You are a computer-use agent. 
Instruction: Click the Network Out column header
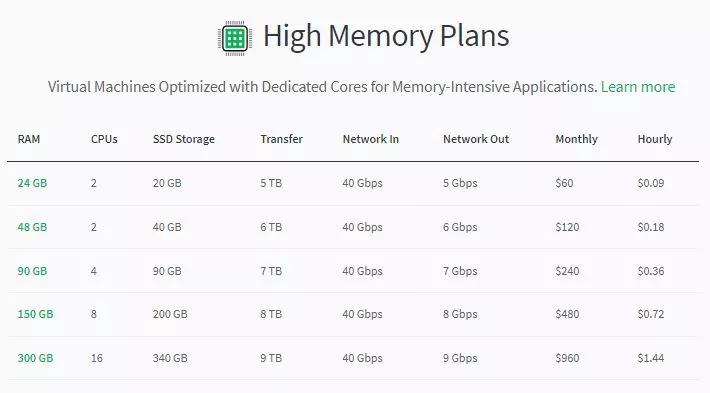476,139
